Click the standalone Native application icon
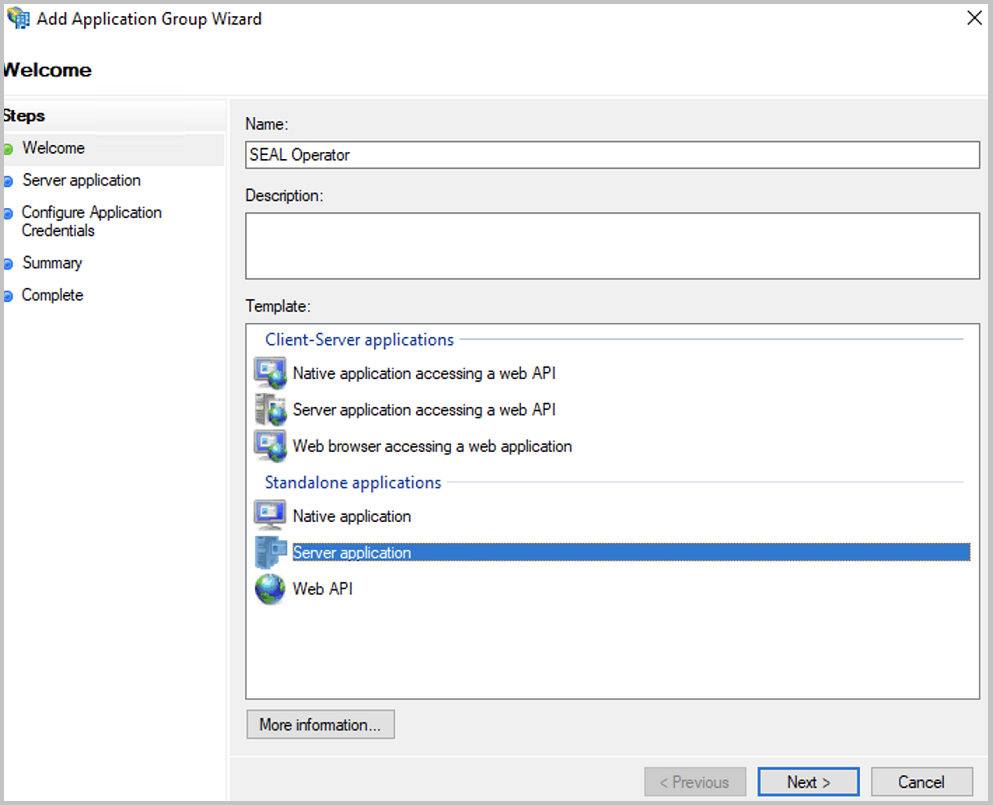Image resolution: width=993 pixels, height=805 pixels. point(270,516)
